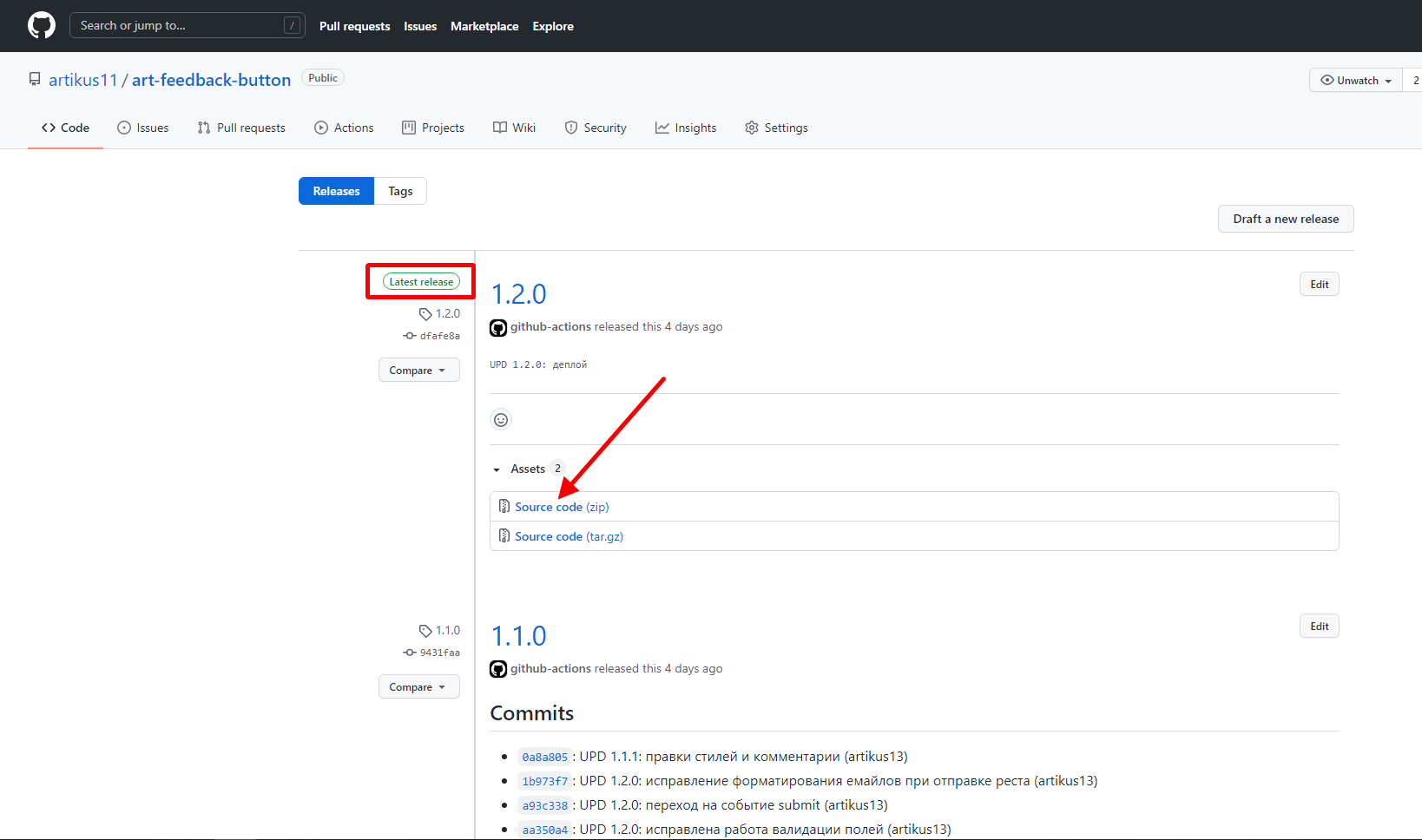Viewport: 1422px width, 840px height.
Task: Click the Search or jump to field
Action: coord(187,25)
